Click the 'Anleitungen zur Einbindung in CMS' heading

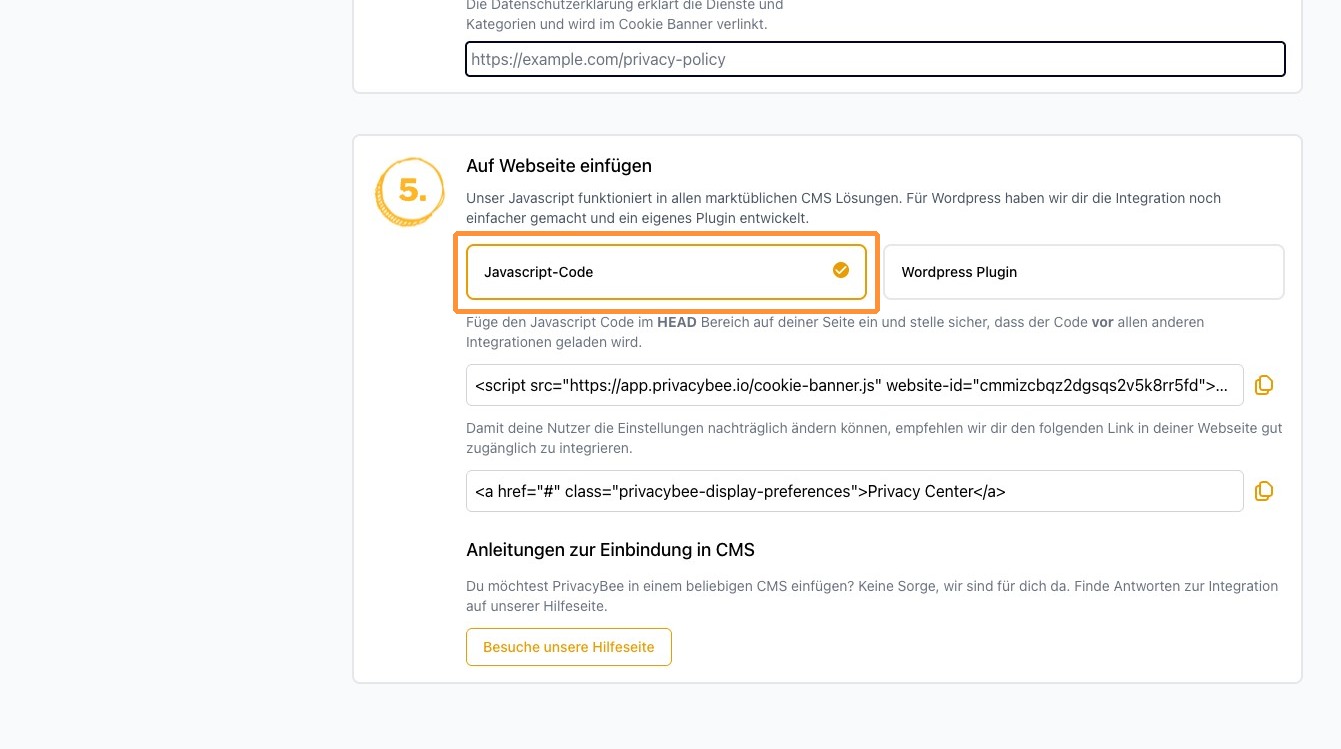point(610,550)
